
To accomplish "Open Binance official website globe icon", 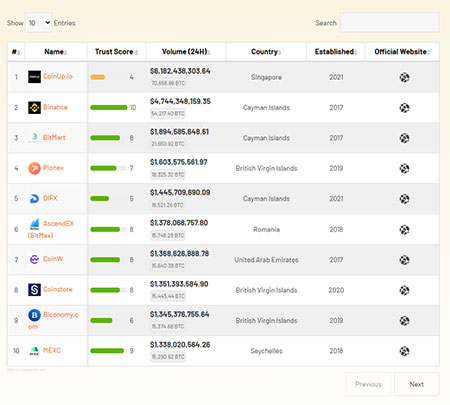I will coord(404,108).
